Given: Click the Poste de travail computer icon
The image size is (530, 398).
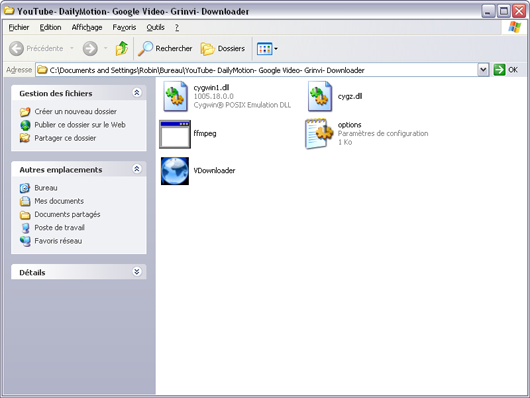Looking at the screenshot, I should click(x=25, y=228).
